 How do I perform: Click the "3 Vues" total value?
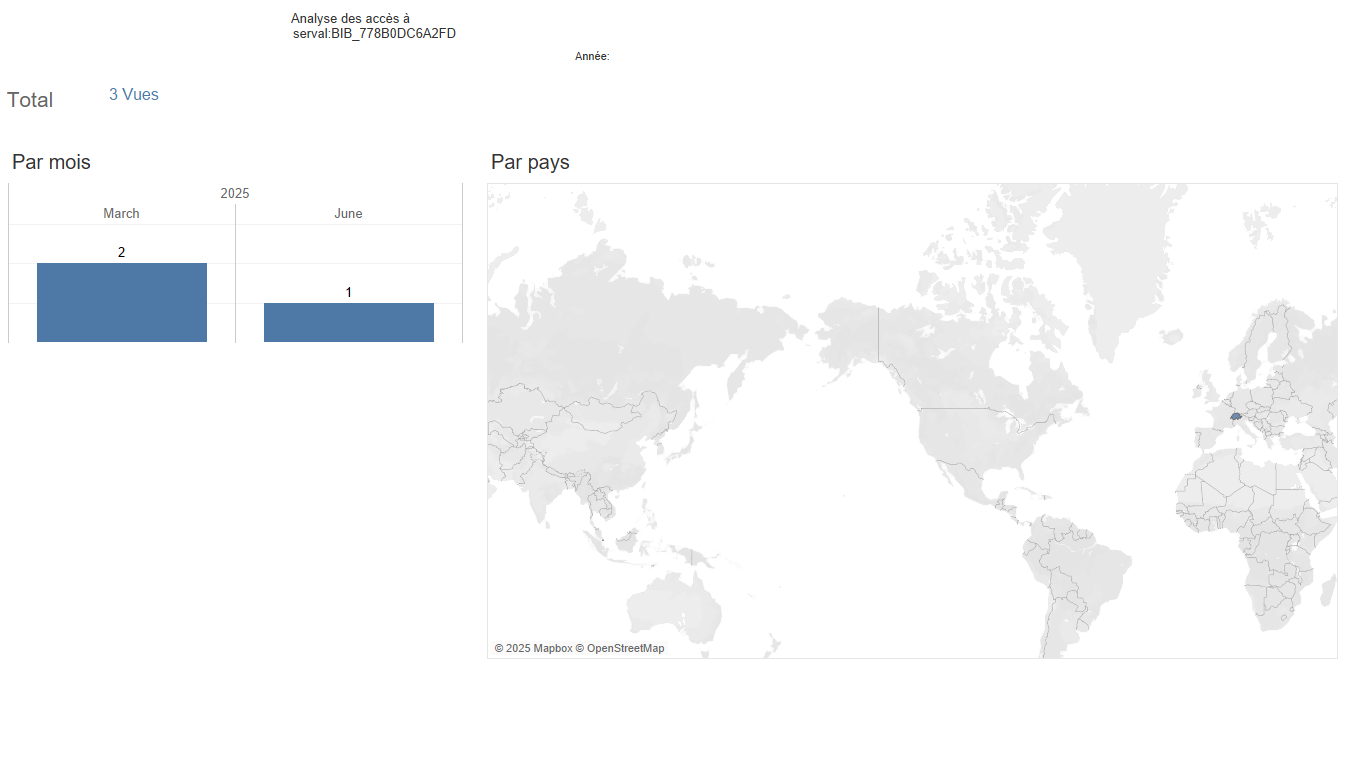(x=133, y=95)
